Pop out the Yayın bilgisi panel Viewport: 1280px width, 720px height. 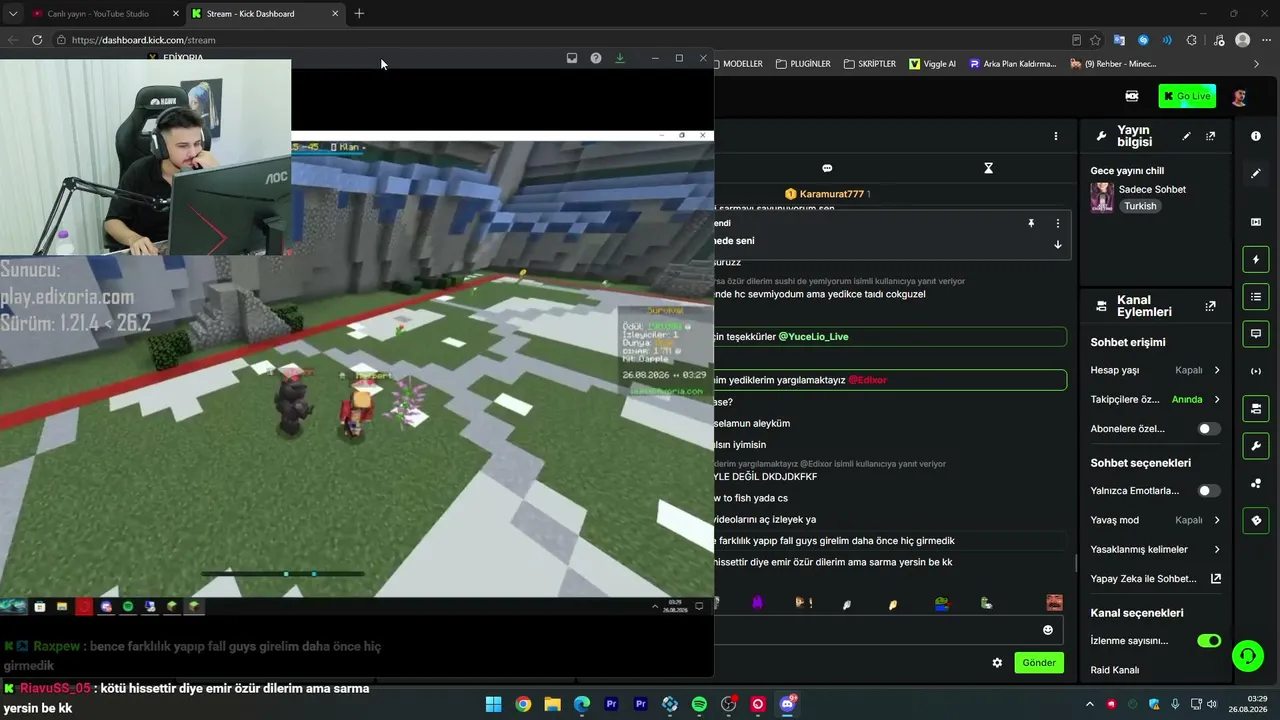1211,136
